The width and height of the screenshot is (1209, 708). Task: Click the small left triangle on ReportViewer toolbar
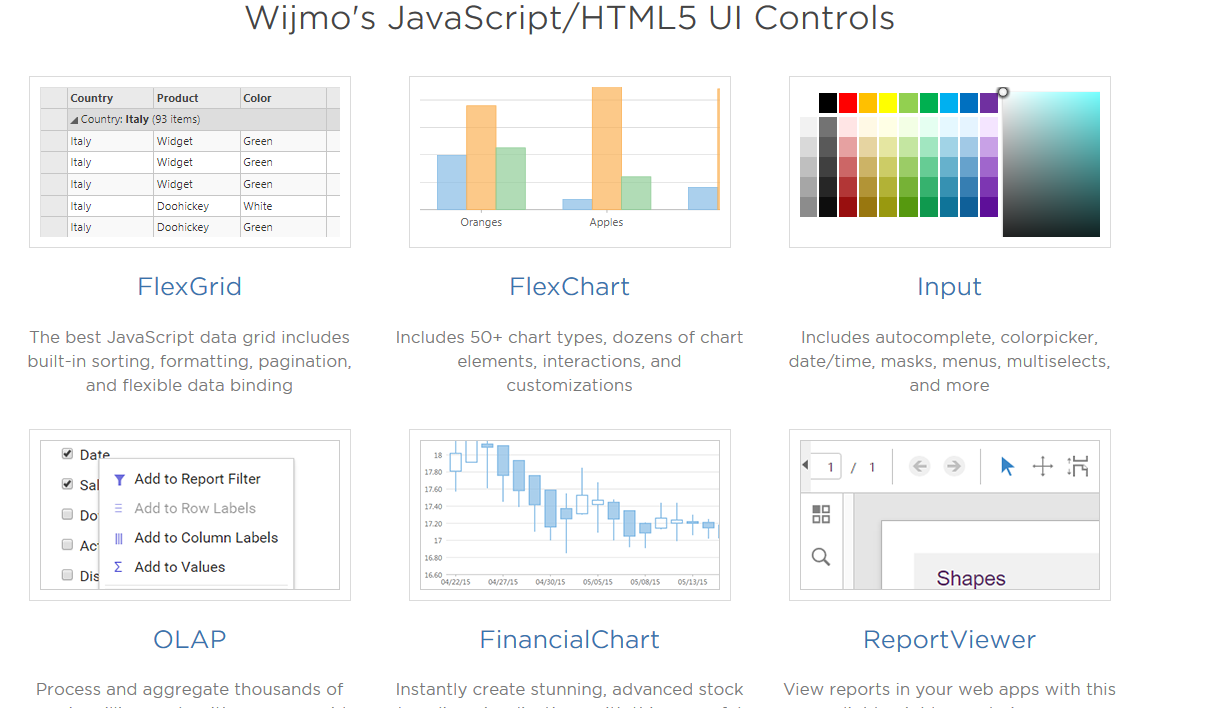pos(805,466)
